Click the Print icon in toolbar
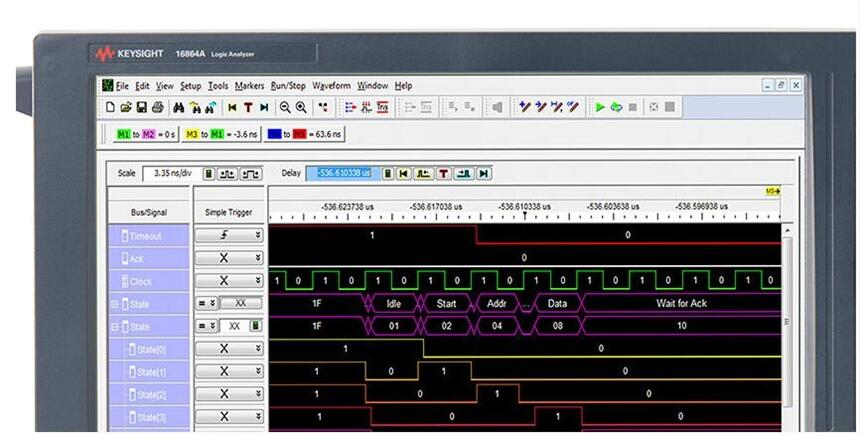The image size is (860, 435). (156, 107)
